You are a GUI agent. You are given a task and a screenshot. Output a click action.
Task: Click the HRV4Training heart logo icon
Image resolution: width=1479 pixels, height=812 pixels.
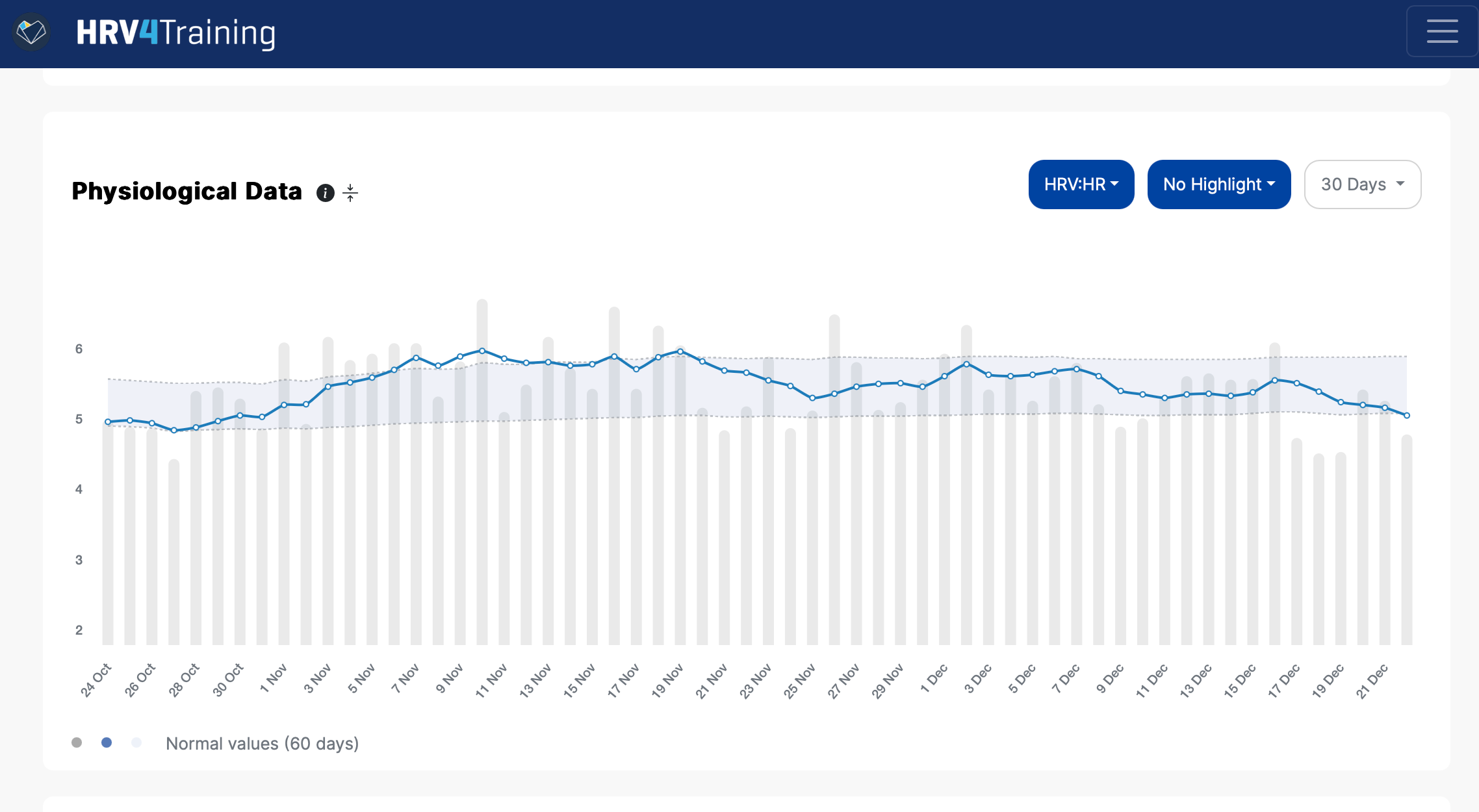(x=31, y=31)
